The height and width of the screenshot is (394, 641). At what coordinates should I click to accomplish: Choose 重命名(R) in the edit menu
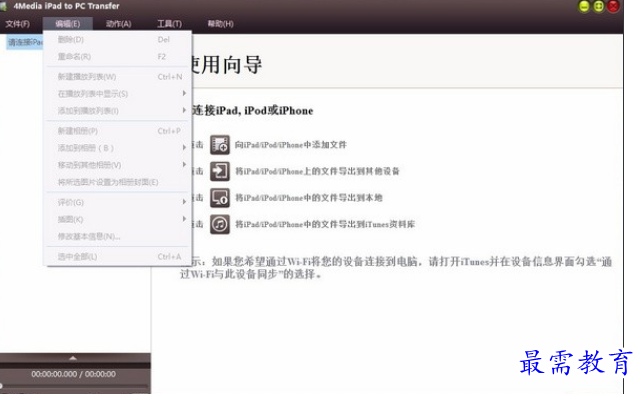point(118,56)
